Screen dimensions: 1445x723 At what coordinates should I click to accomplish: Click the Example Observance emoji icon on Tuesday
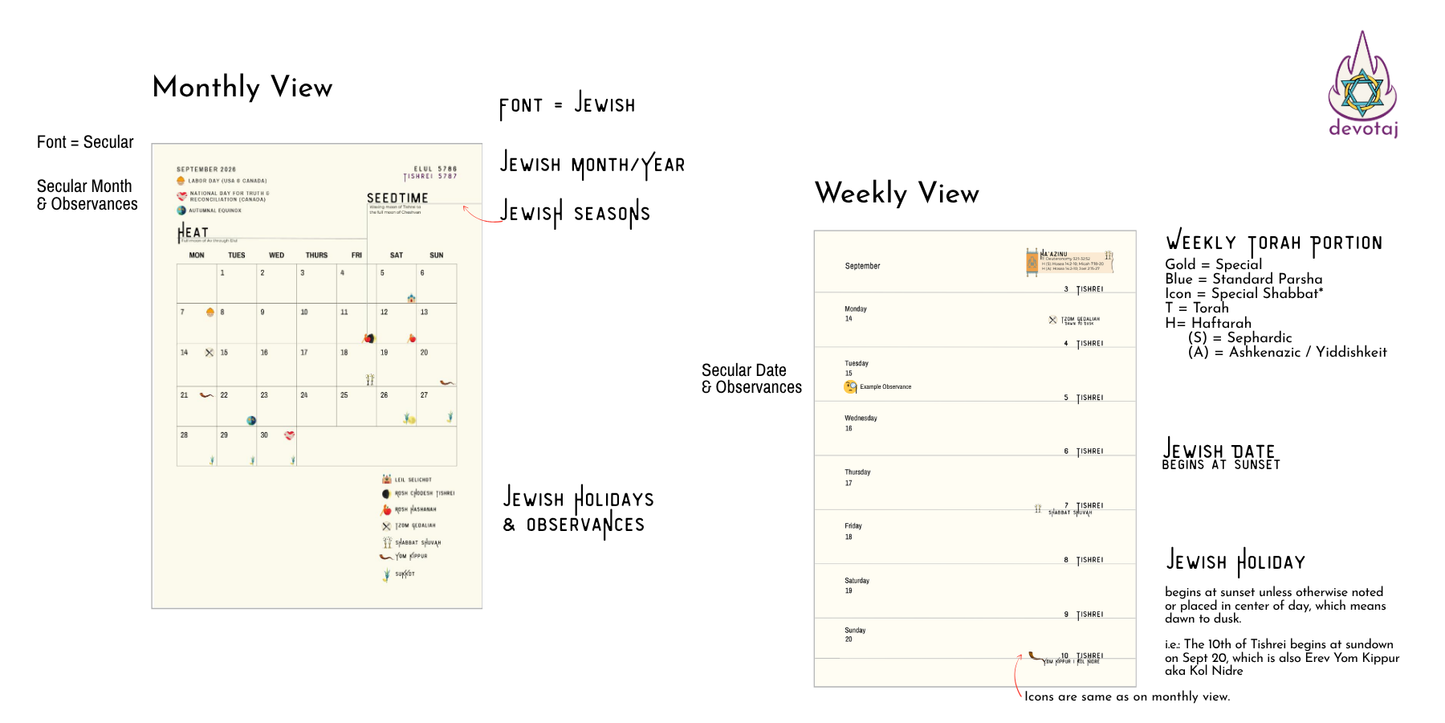coord(850,387)
